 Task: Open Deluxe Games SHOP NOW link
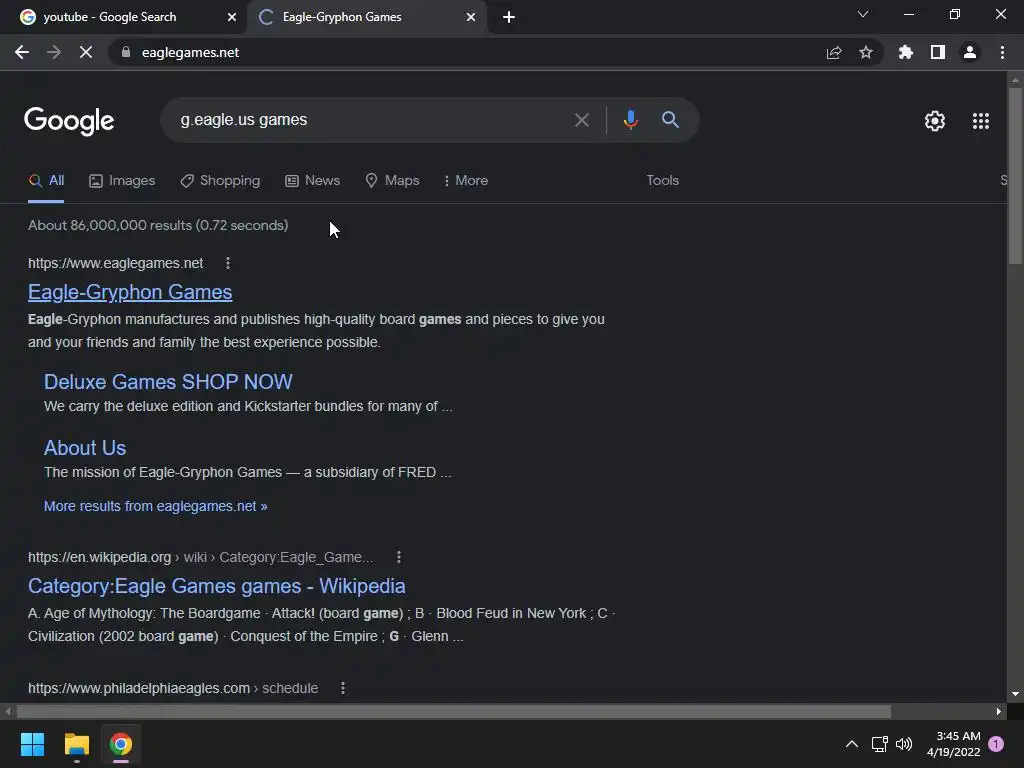pyautogui.click(x=168, y=382)
